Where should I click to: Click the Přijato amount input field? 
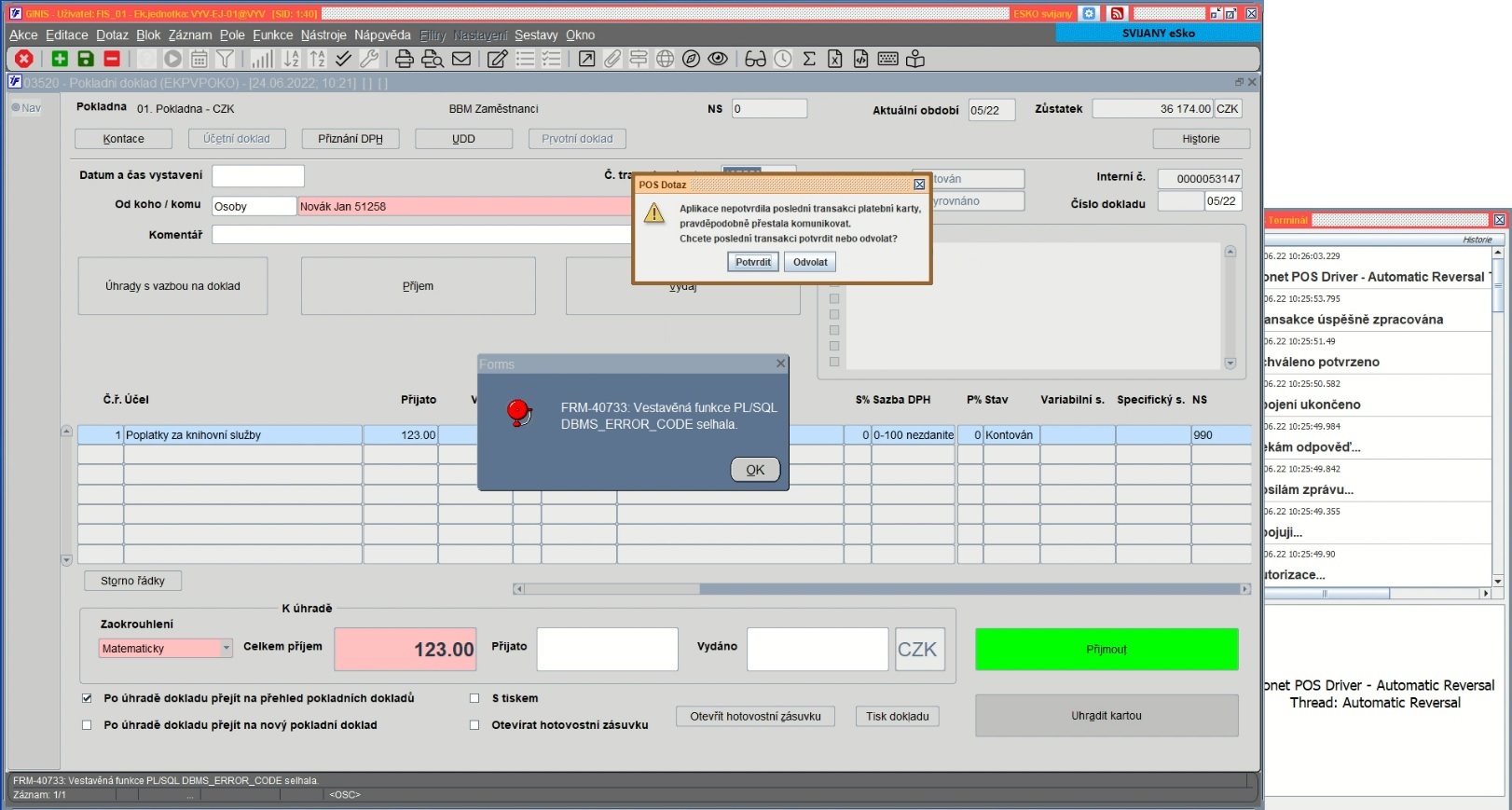pos(607,649)
